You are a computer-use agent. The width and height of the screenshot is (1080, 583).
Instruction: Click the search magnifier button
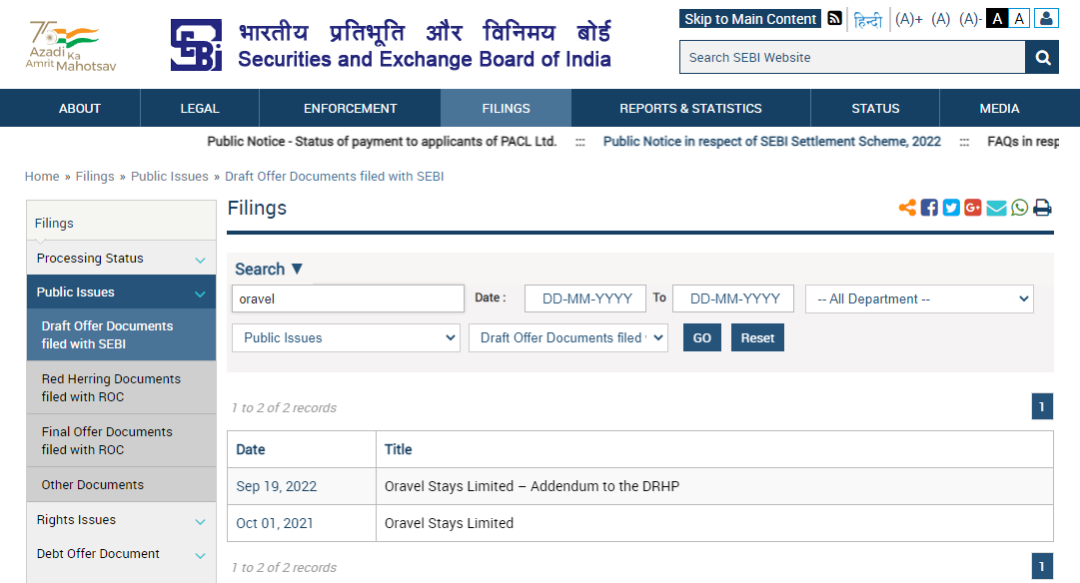[1042, 57]
